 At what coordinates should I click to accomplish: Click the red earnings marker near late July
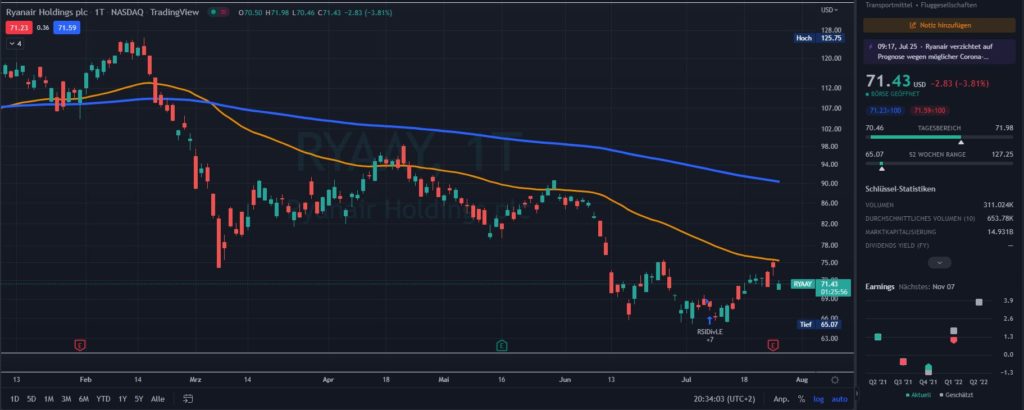pyautogui.click(x=773, y=345)
